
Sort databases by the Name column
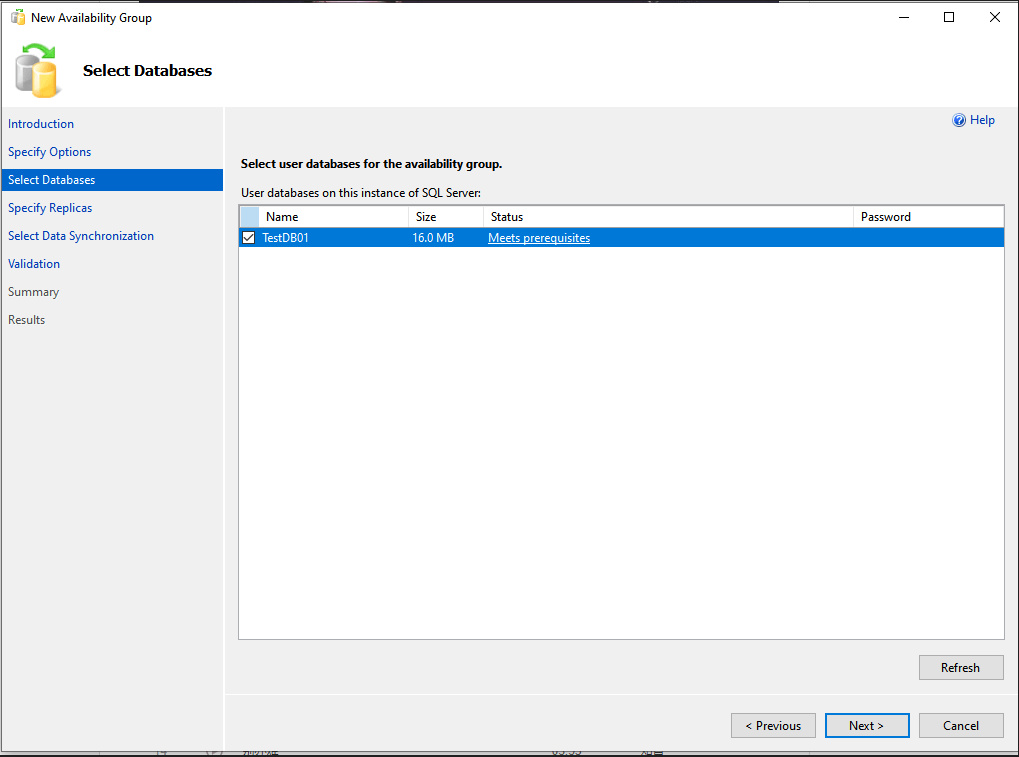[333, 217]
